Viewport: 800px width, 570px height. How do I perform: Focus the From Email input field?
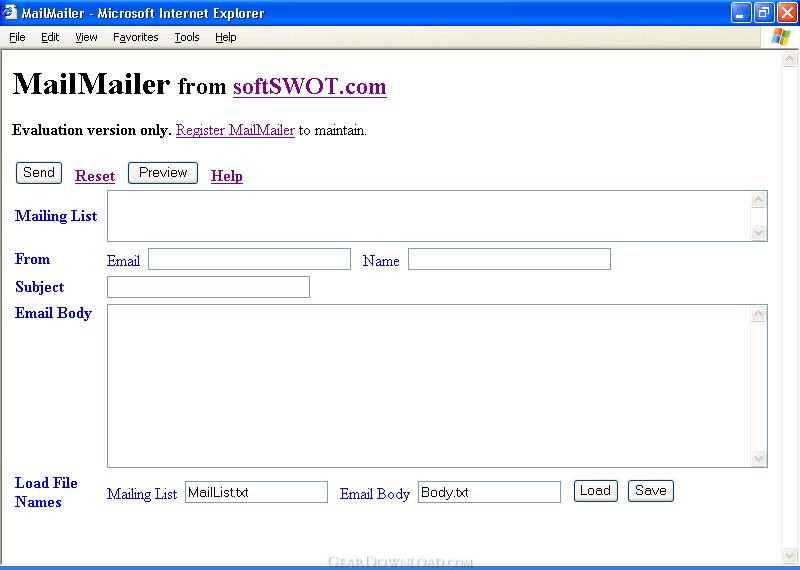pos(249,259)
